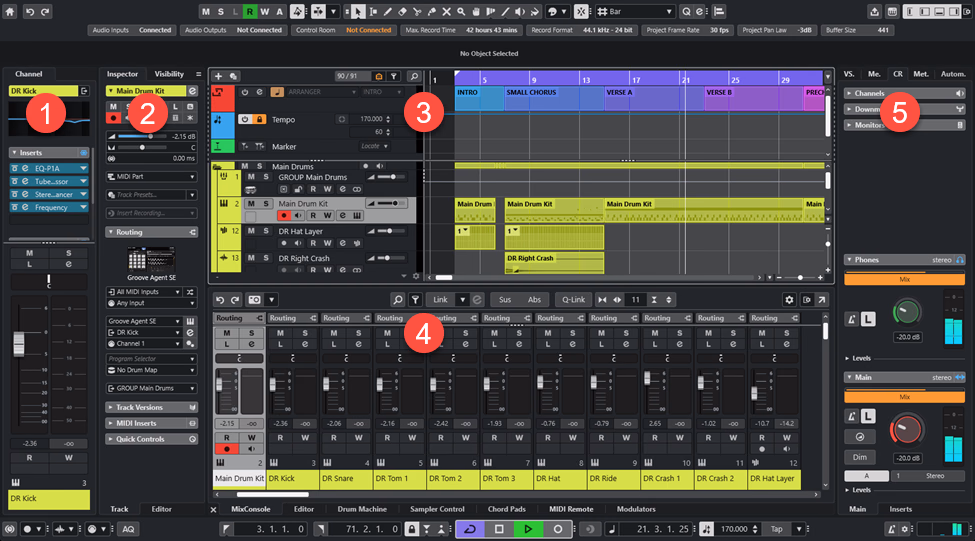Expand the Quick Controls inspector section

tap(152, 439)
